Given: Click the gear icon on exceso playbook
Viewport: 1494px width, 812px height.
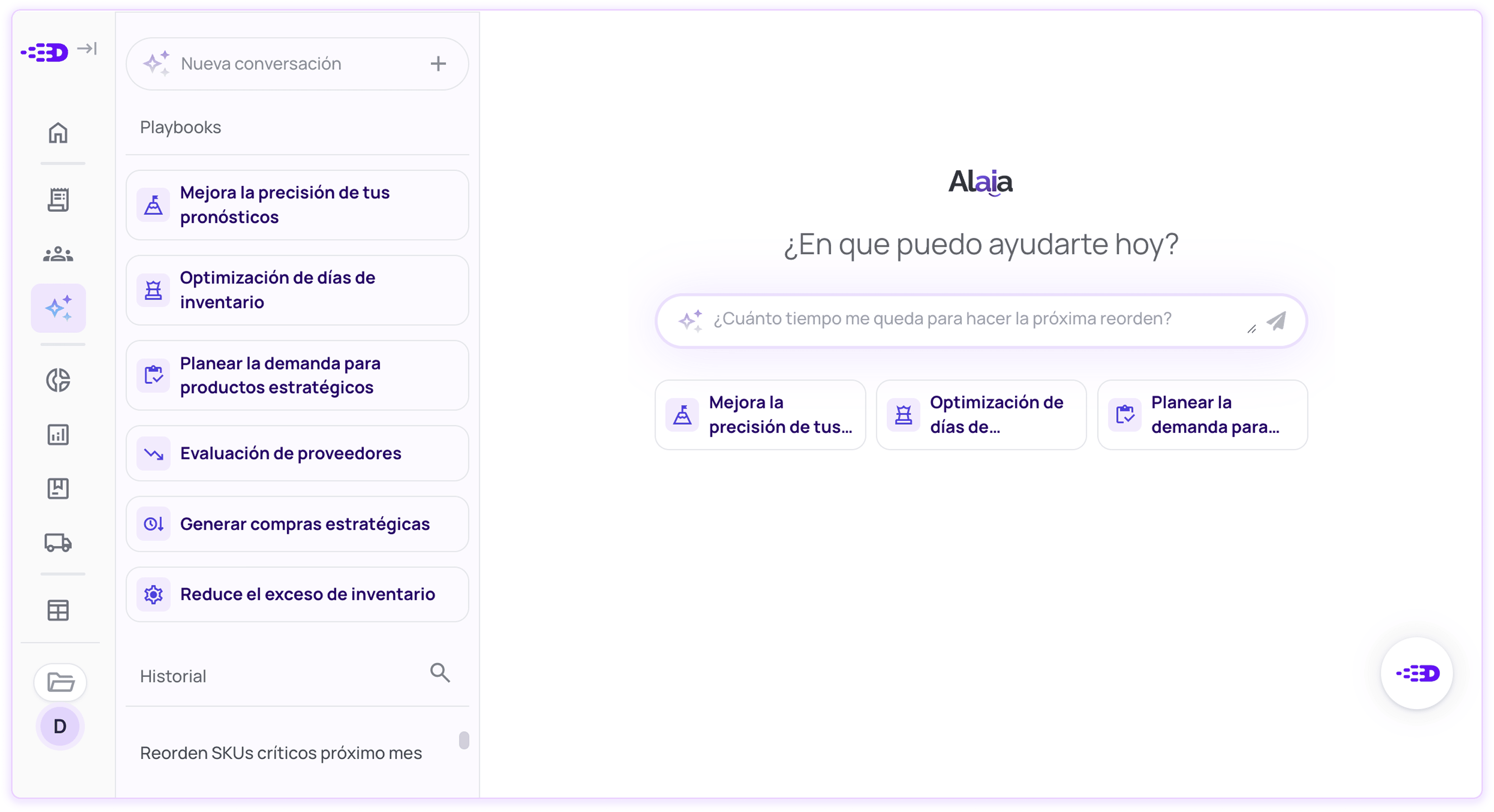Looking at the screenshot, I should point(153,595).
